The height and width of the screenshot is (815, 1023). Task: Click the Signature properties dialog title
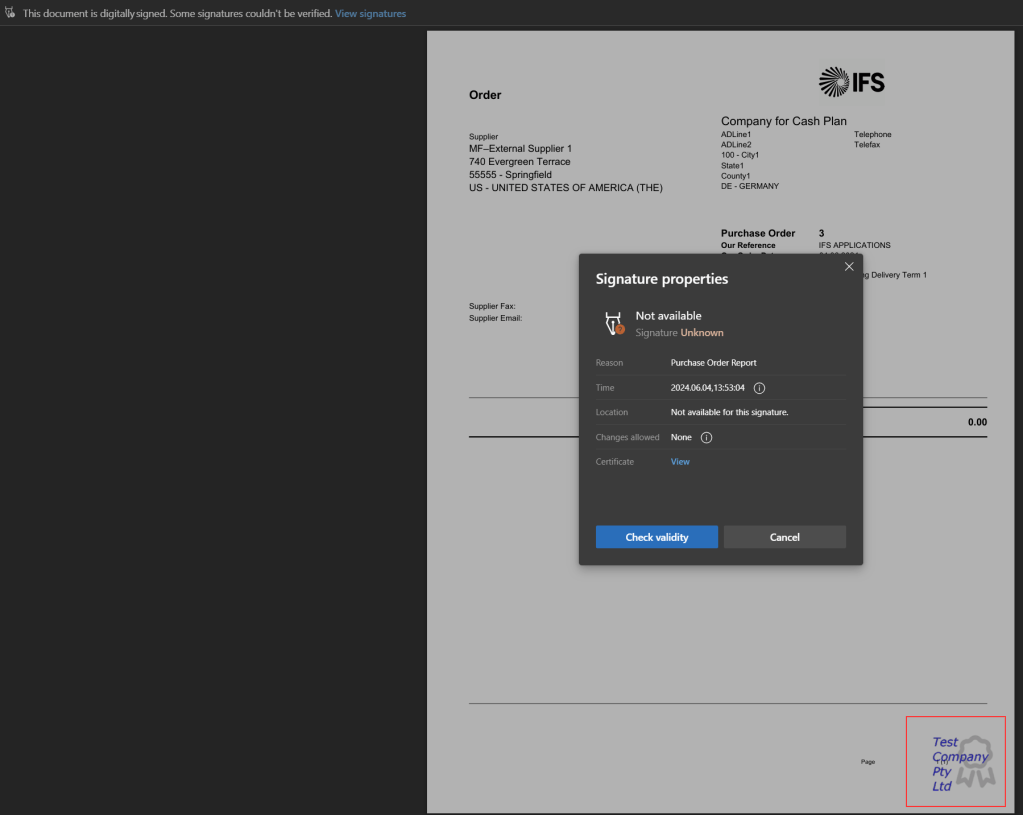click(x=662, y=279)
